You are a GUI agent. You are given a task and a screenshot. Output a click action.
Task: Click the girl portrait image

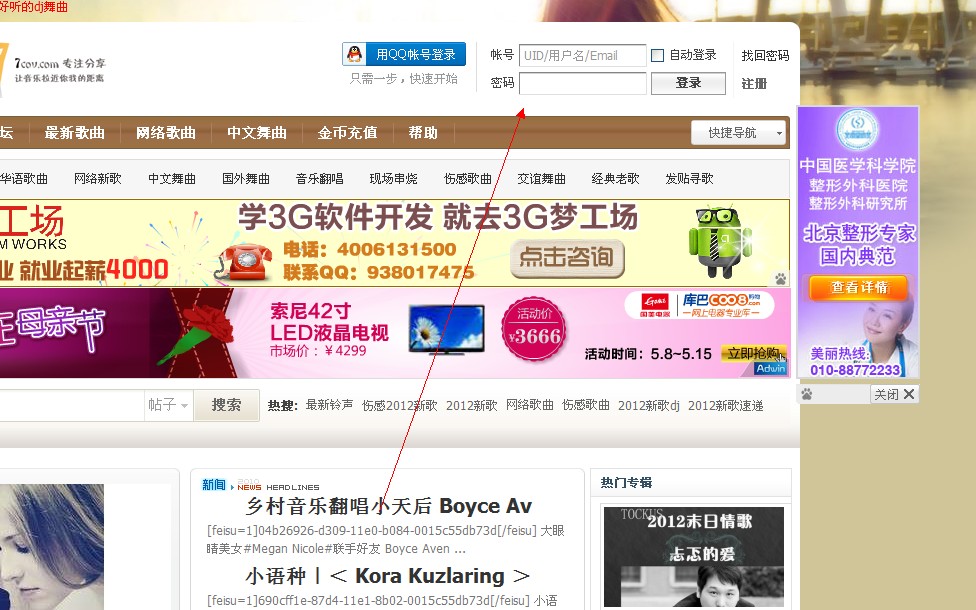point(52,547)
